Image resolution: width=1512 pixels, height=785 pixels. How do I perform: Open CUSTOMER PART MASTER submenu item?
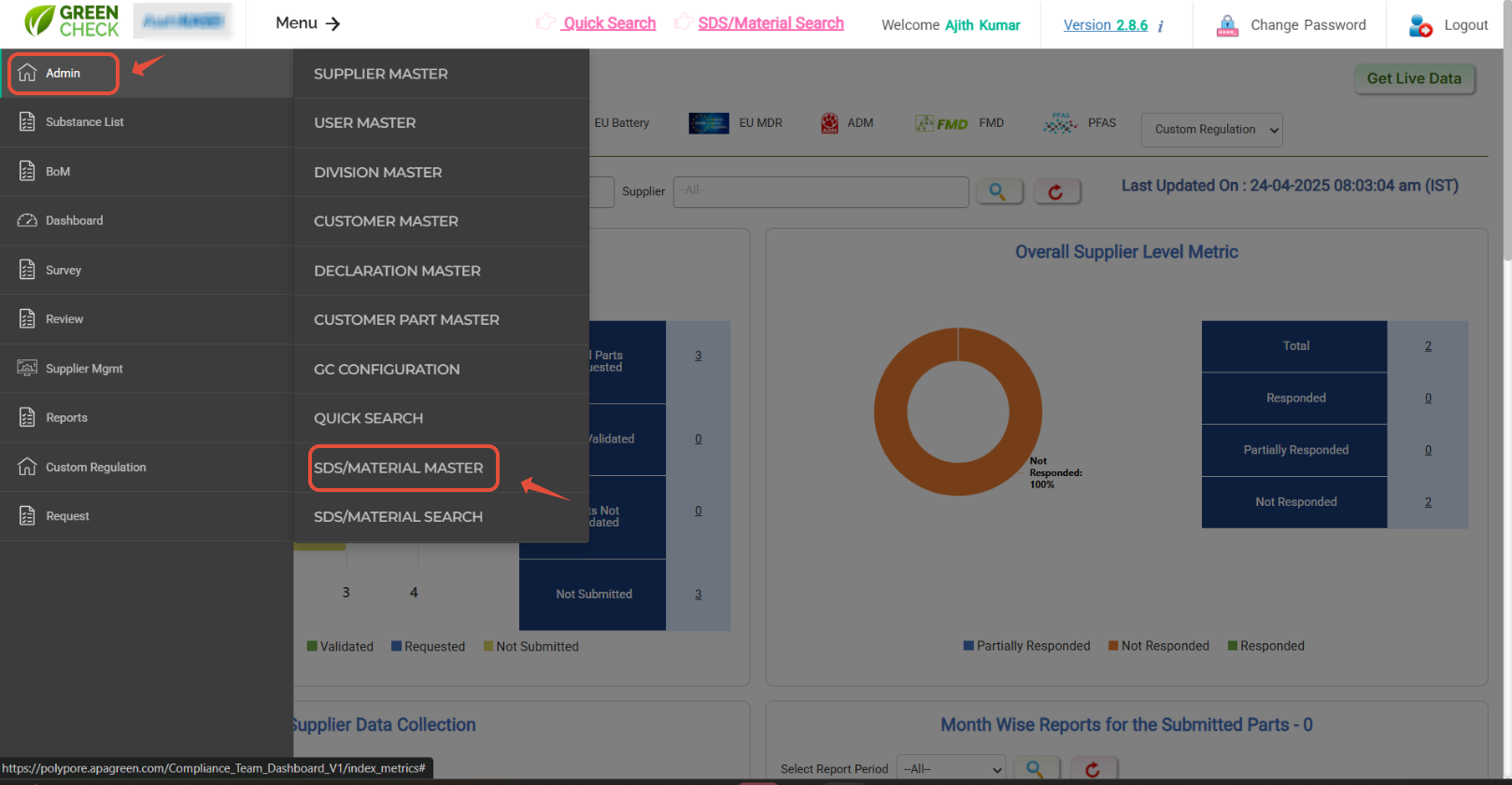click(442, 319)
